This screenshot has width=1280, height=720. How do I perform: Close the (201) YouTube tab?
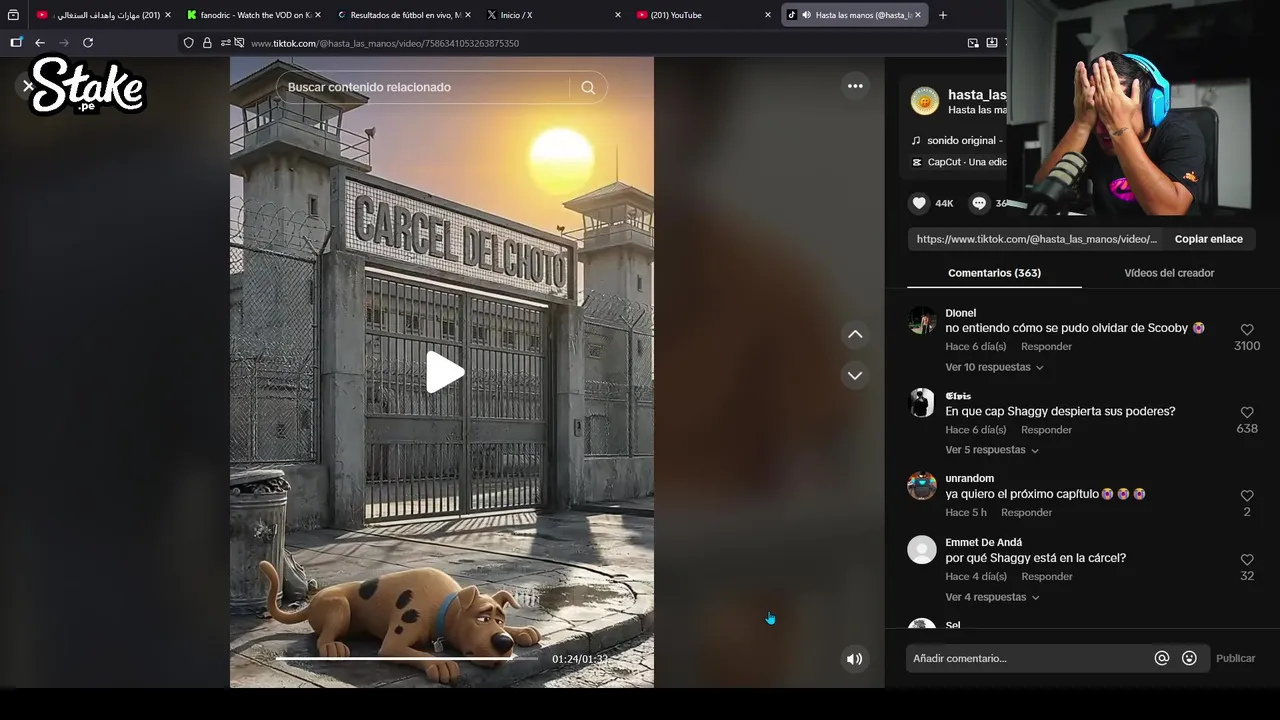(768, 15)
